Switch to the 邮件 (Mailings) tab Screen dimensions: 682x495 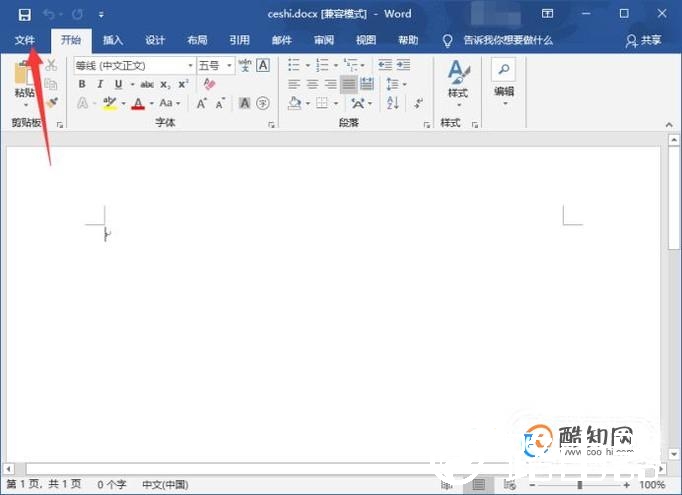click(281, 40)
